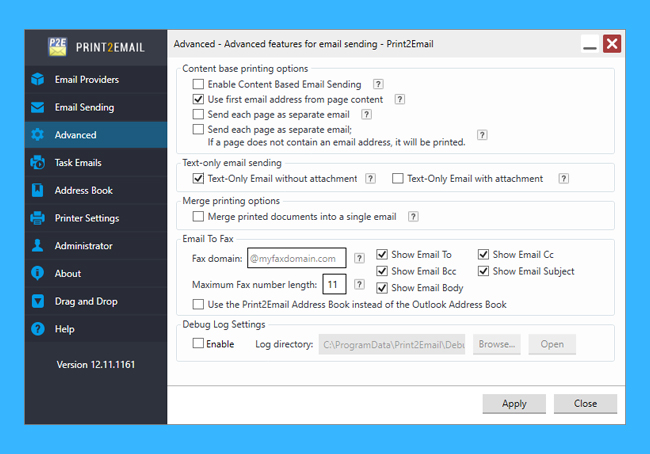This screenshot has height=454, width=650.
Task: Uncheck Text-Only Email without attachment
Action: click(198, 179)
